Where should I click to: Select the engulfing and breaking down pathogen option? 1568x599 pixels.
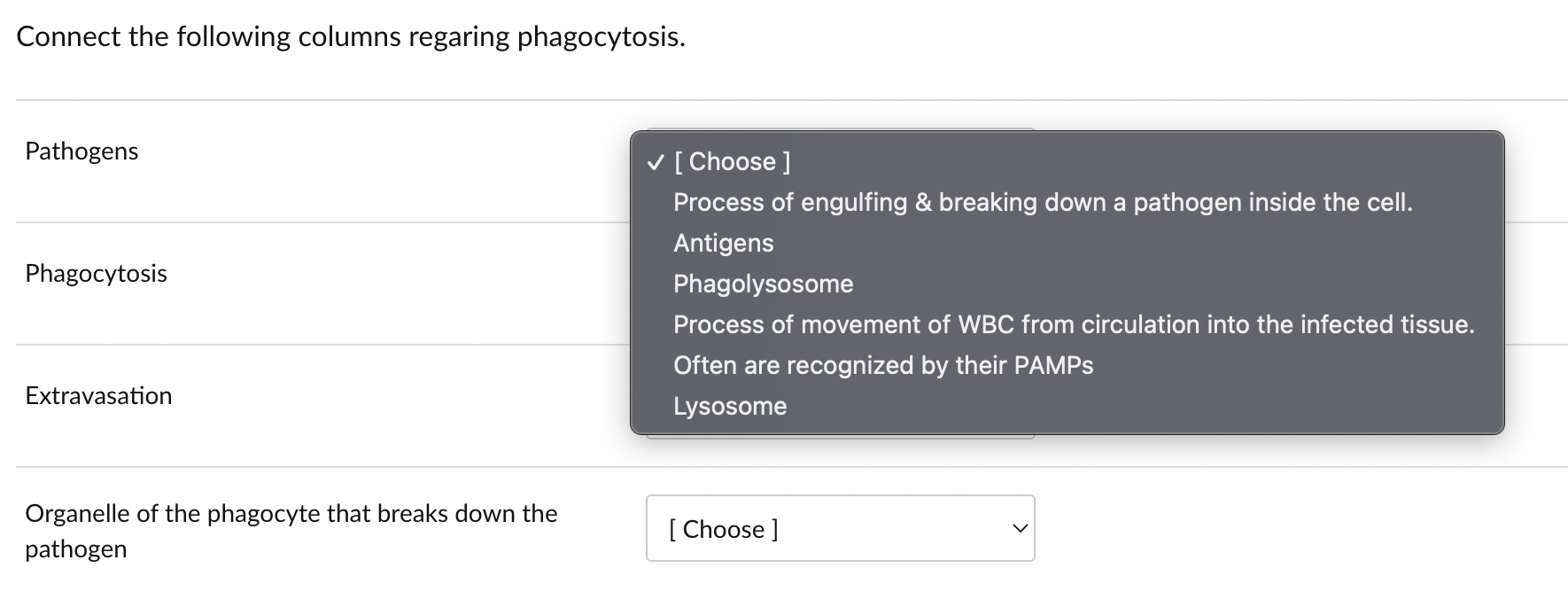tap(1044, 202)
